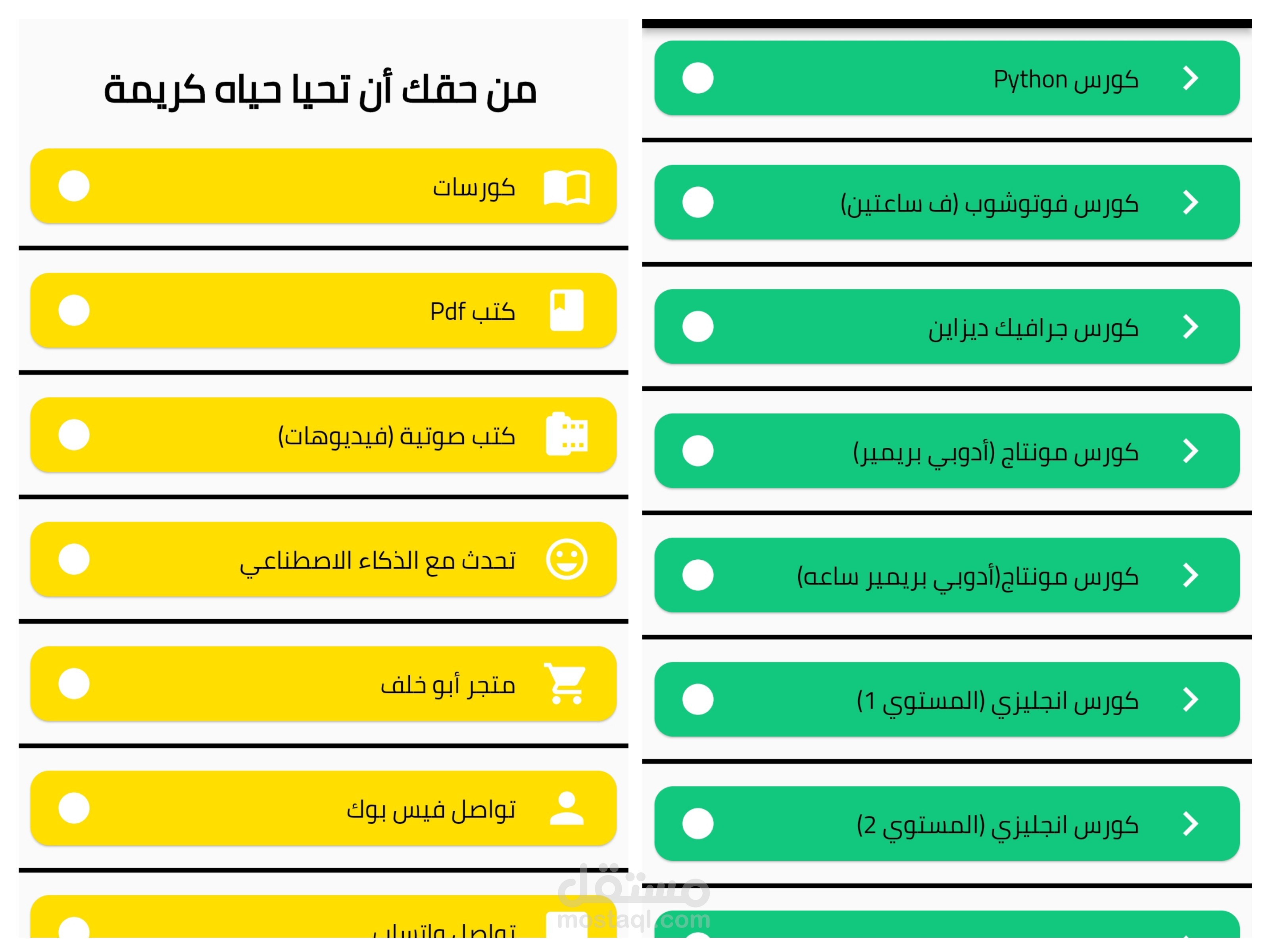
Task: Click the white circle on the كورسات row
Action: [74, 186]
